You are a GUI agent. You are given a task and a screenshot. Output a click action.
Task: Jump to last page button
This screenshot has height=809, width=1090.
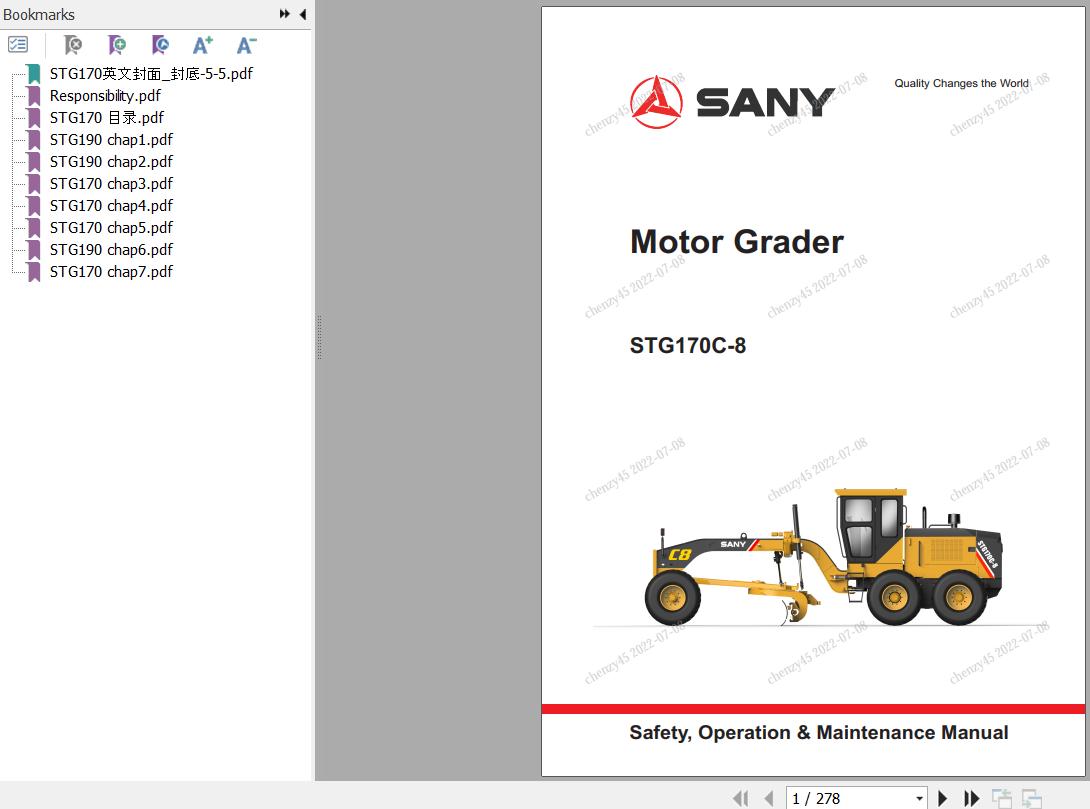(x=971, y=799)
